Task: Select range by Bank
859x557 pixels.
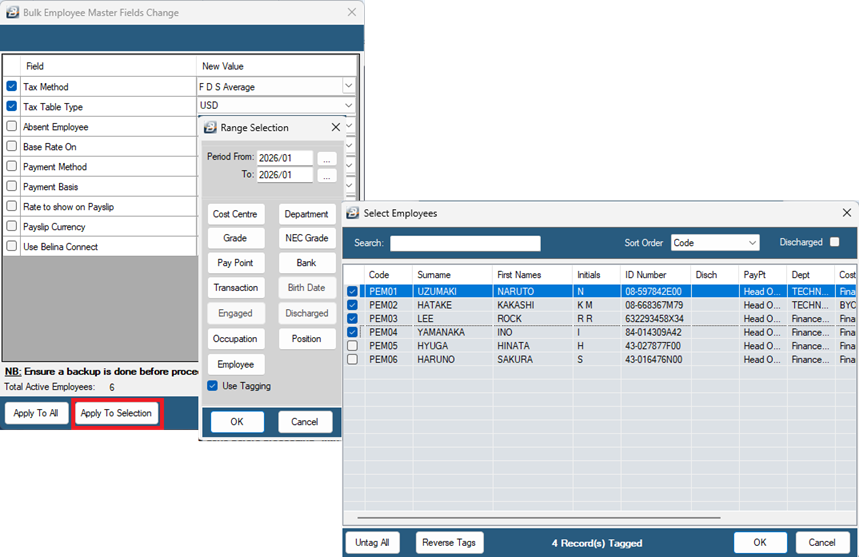Action: pos(307,263)
